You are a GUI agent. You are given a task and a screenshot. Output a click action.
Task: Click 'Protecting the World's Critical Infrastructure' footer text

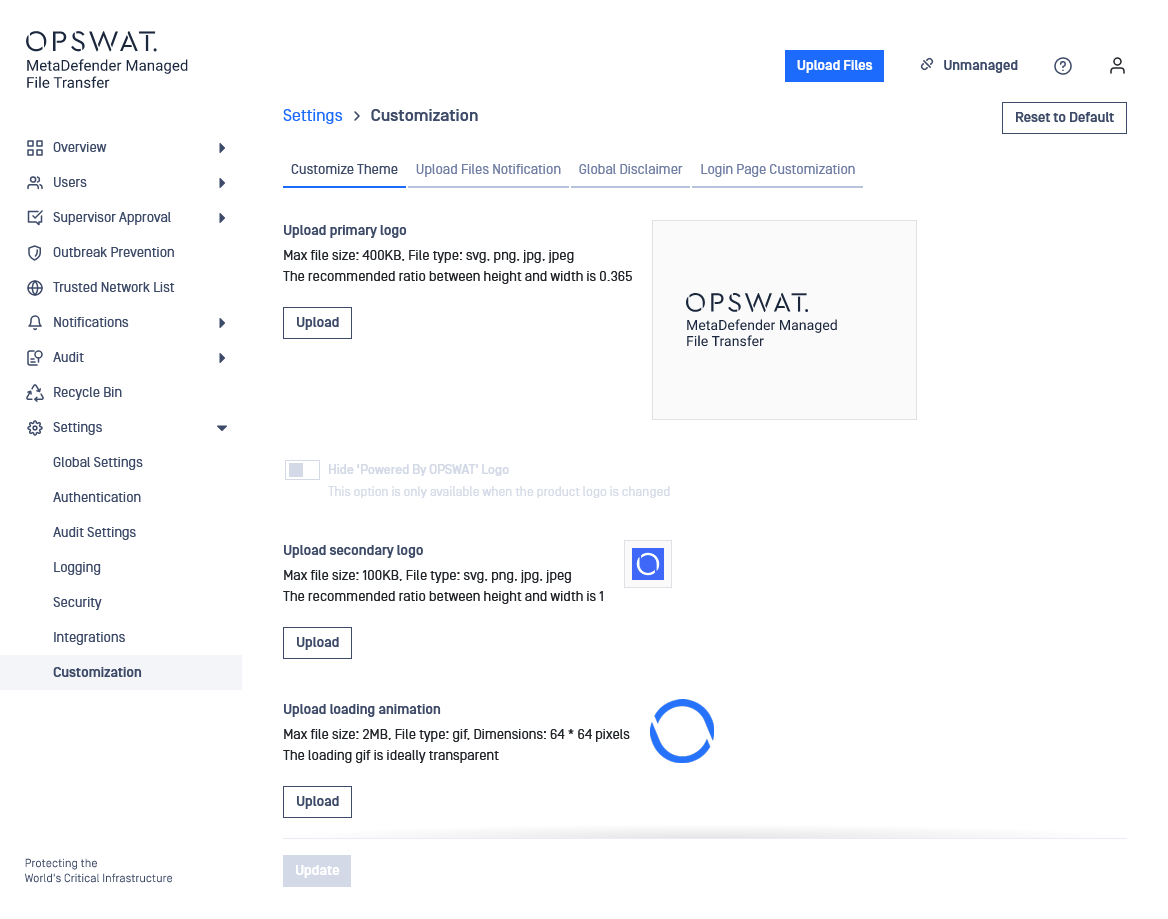98,871
